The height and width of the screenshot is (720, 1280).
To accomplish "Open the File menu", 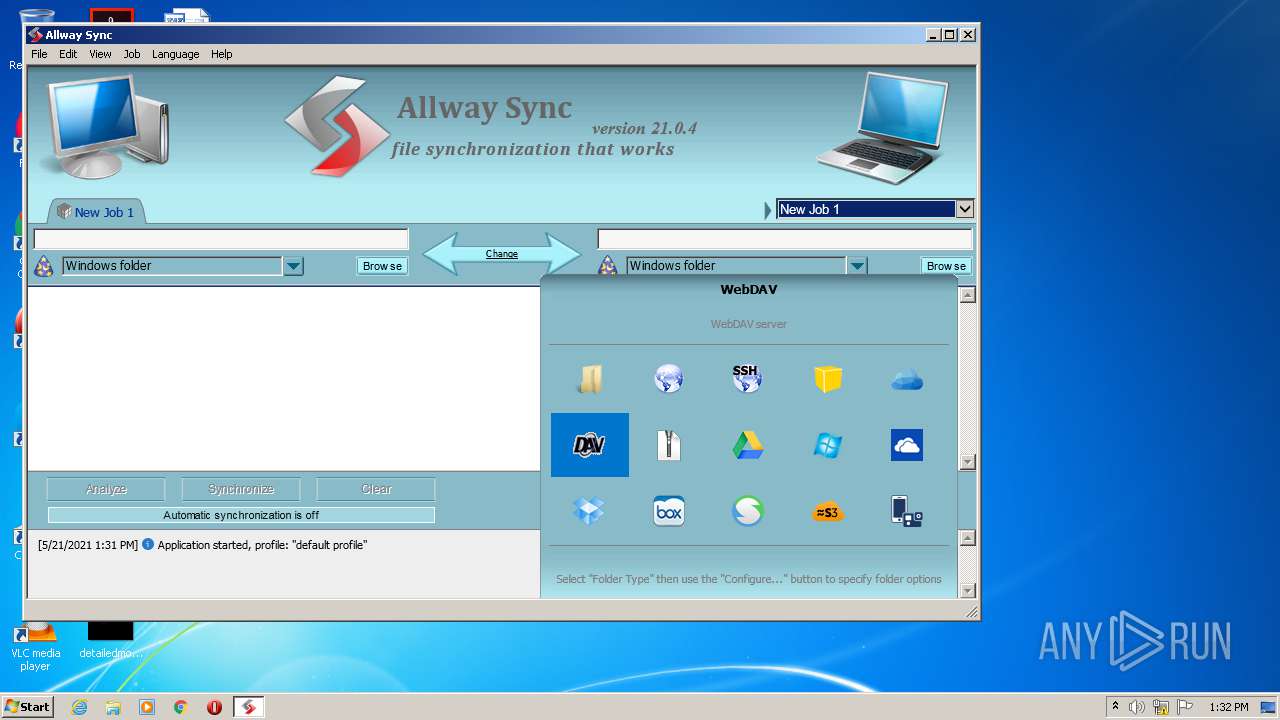I will (x=39, y=54).
